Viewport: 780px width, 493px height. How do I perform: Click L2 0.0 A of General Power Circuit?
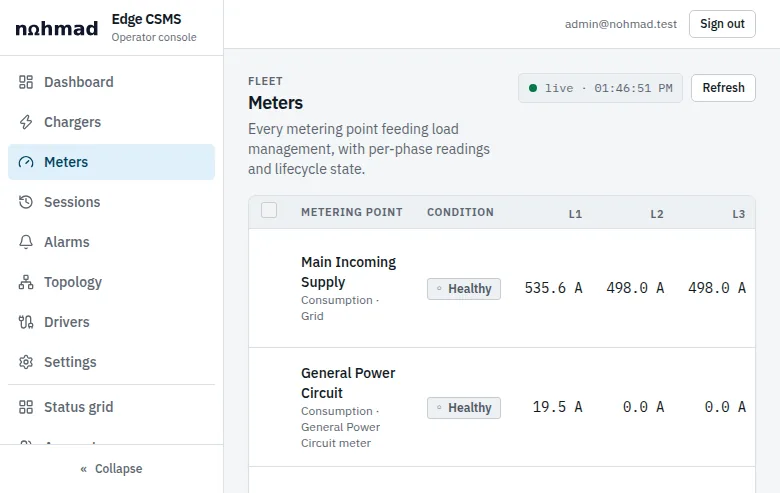coord(643,407)
